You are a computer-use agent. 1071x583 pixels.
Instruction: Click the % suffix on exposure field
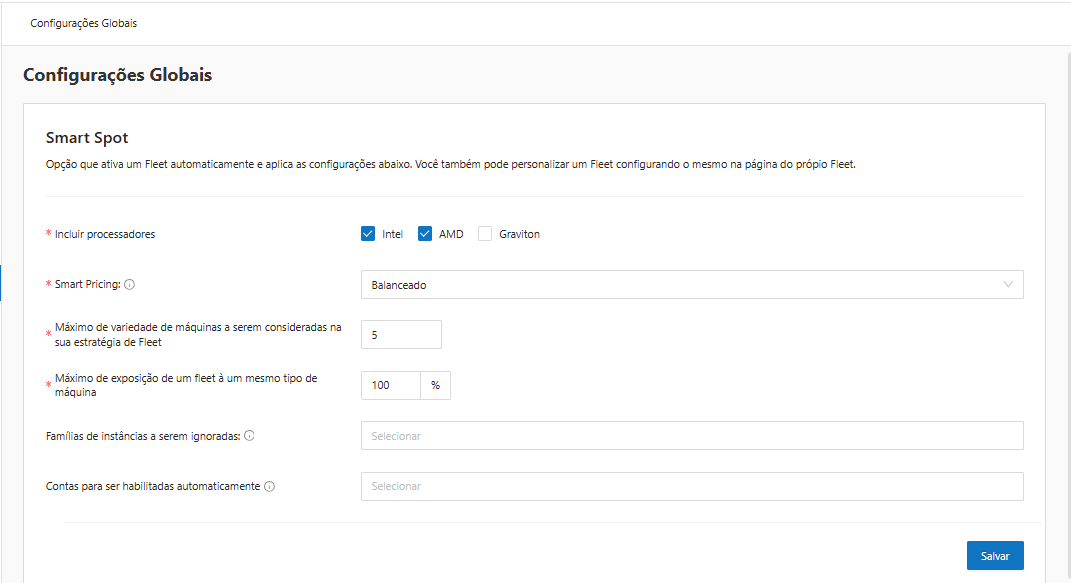(435, 385)
